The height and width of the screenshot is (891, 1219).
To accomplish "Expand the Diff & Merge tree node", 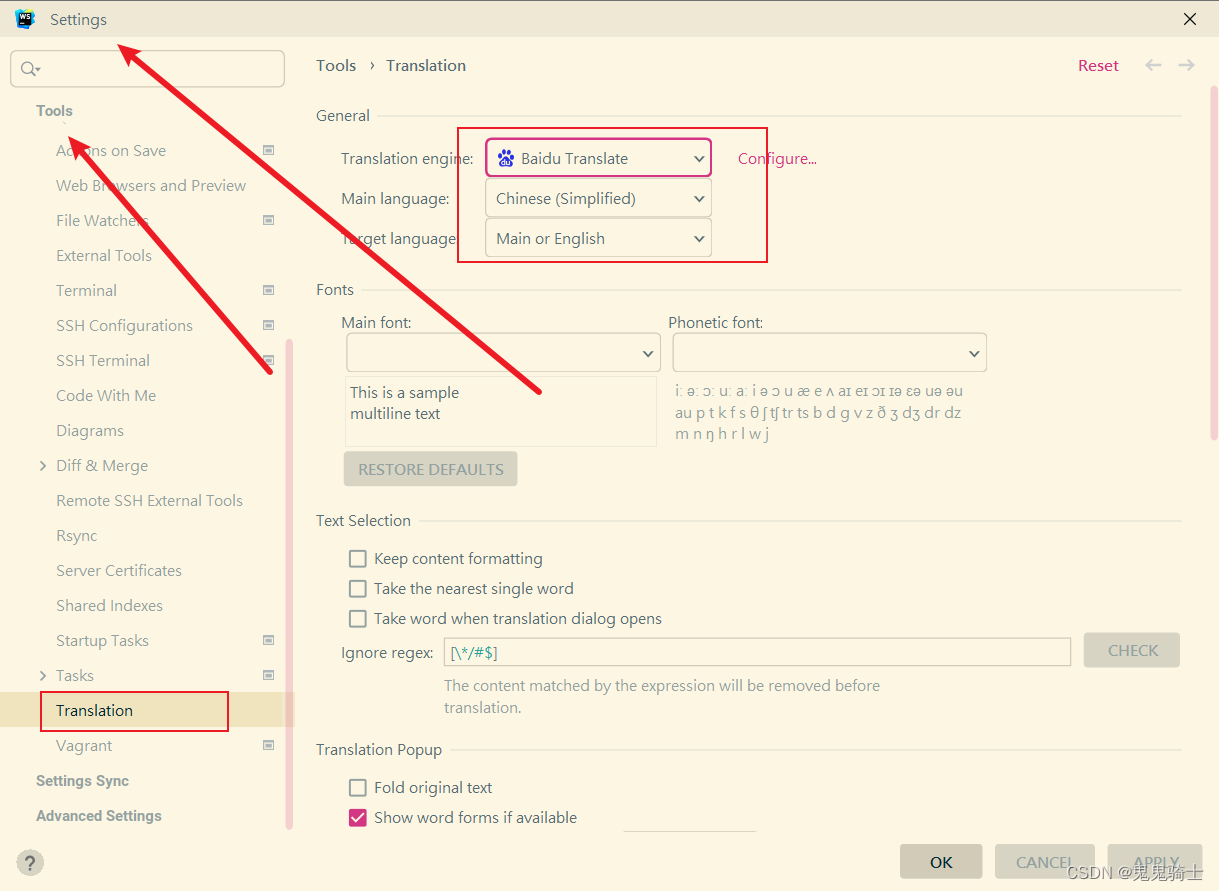I will (x=43, y=466).
